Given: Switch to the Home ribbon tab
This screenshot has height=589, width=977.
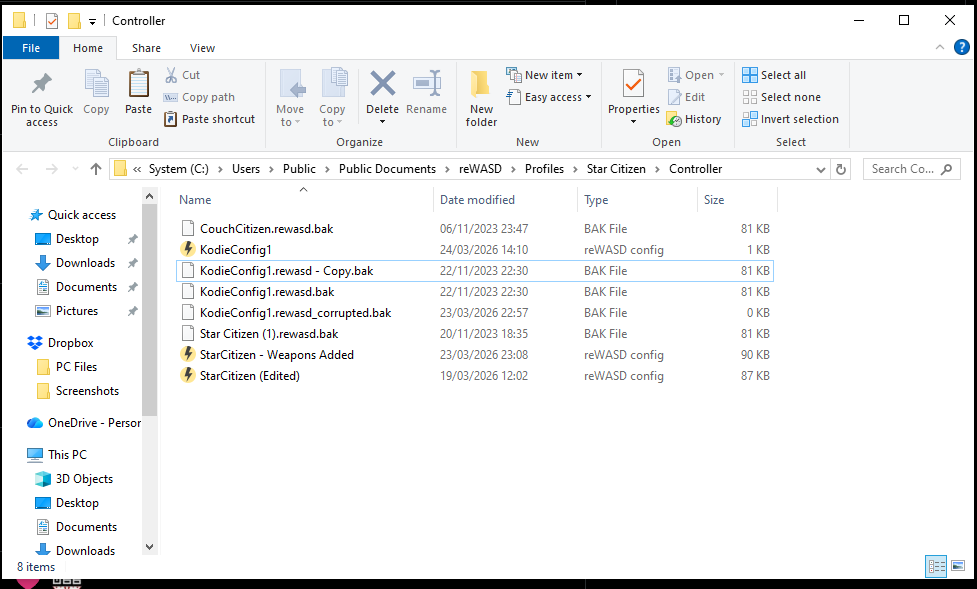Looking at the screenshot, I should click(x=88, y=48).
